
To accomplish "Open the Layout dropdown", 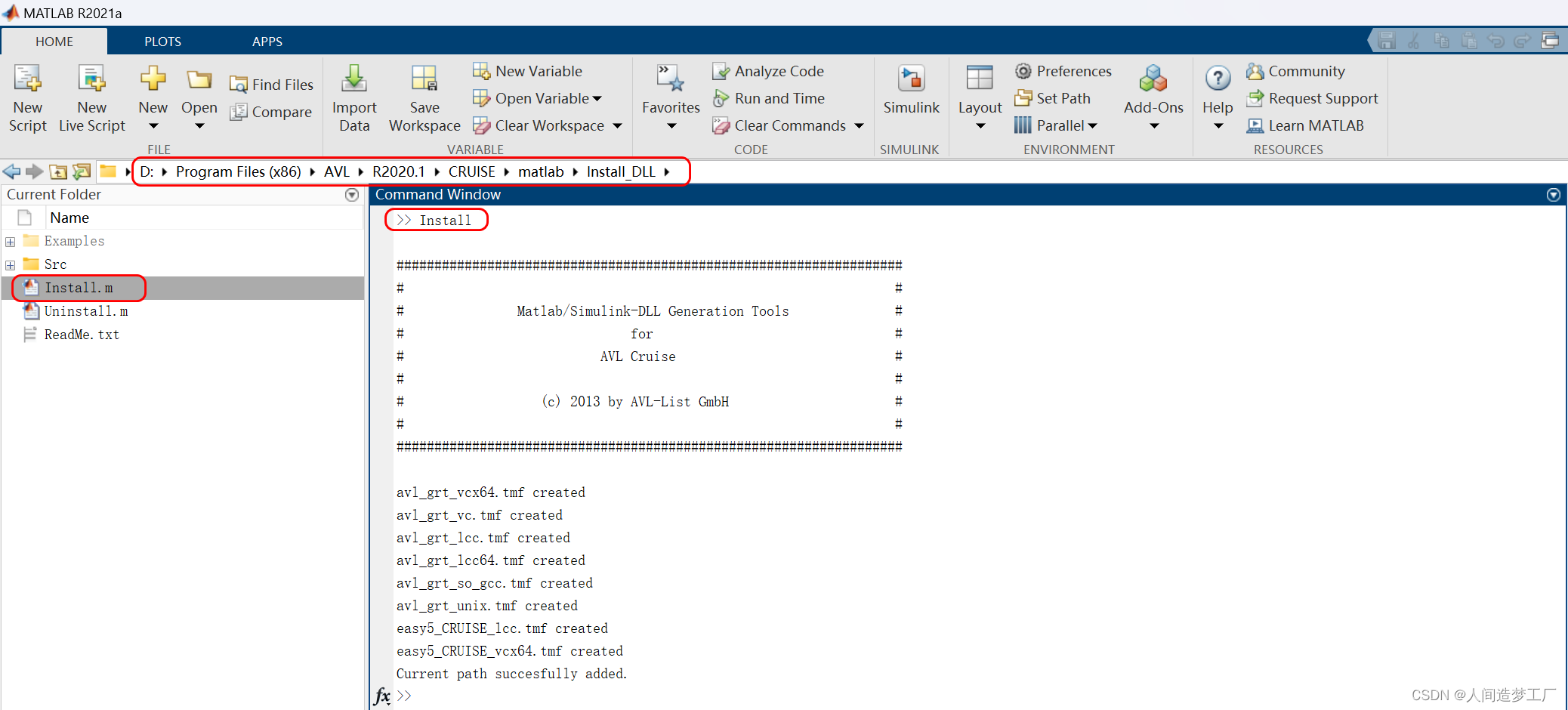I will [980, 126].
